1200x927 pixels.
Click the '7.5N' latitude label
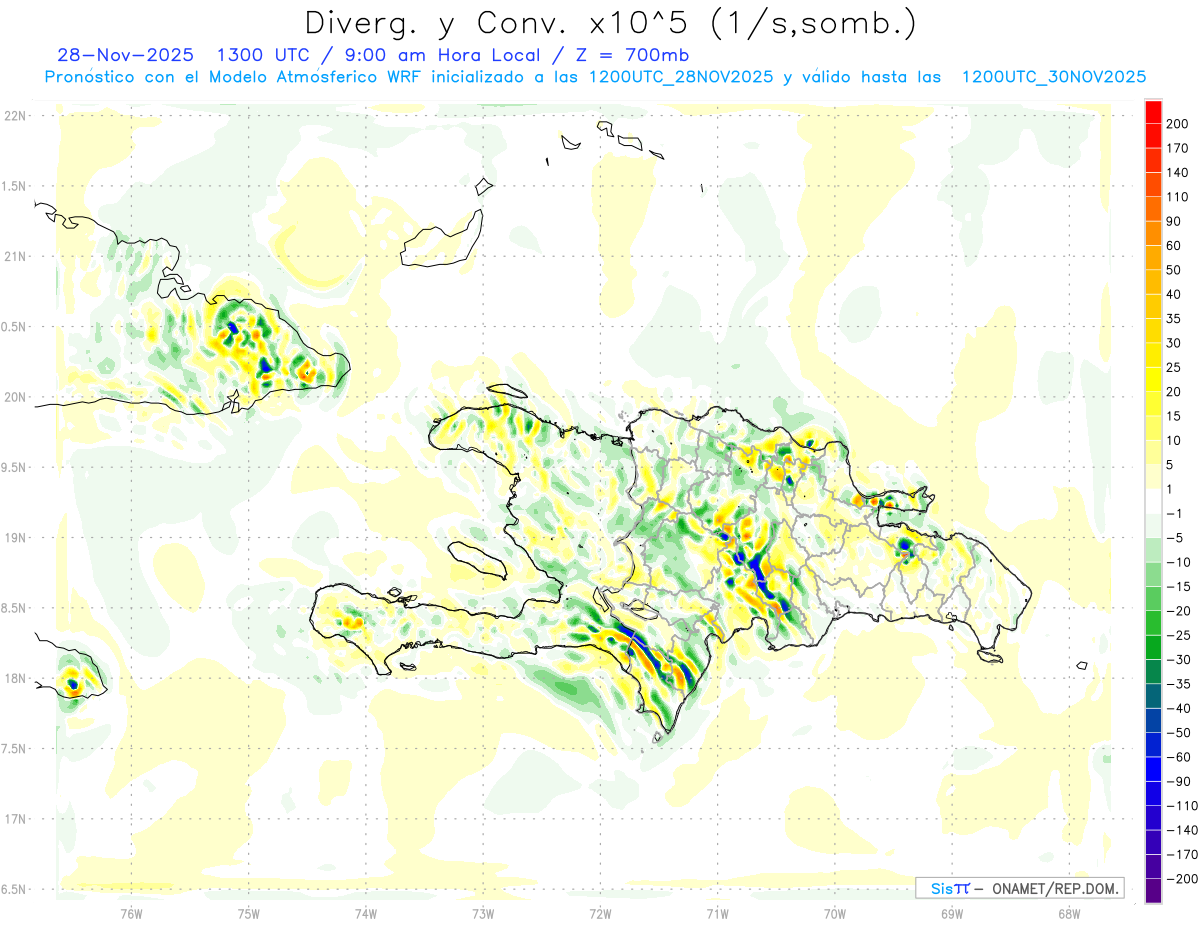(x=15, y=749)
